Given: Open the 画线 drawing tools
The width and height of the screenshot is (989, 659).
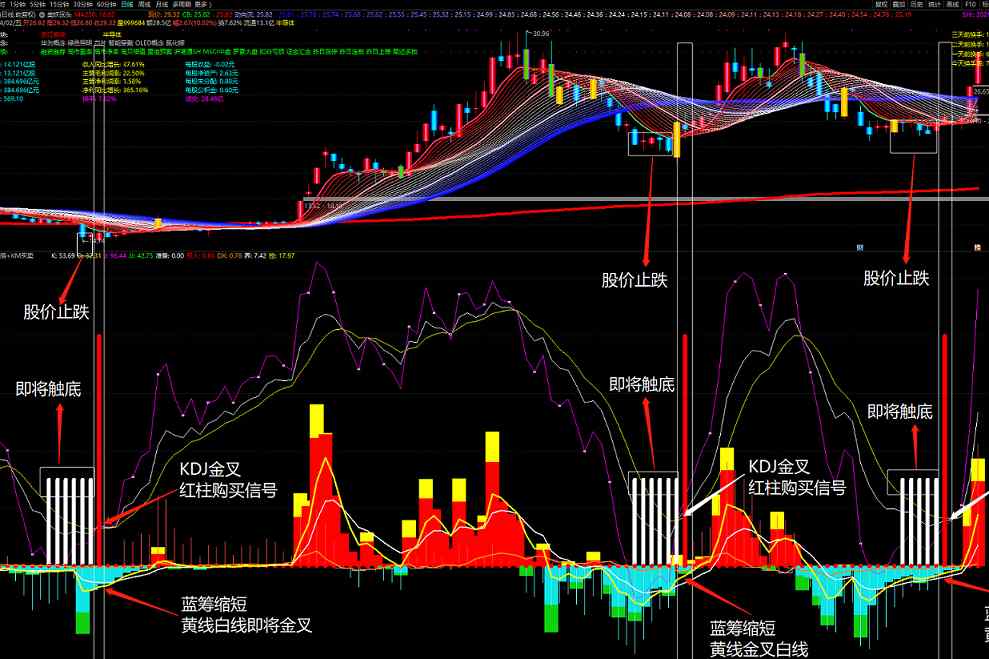Looking at the screenshot, I should coord(952,4).
